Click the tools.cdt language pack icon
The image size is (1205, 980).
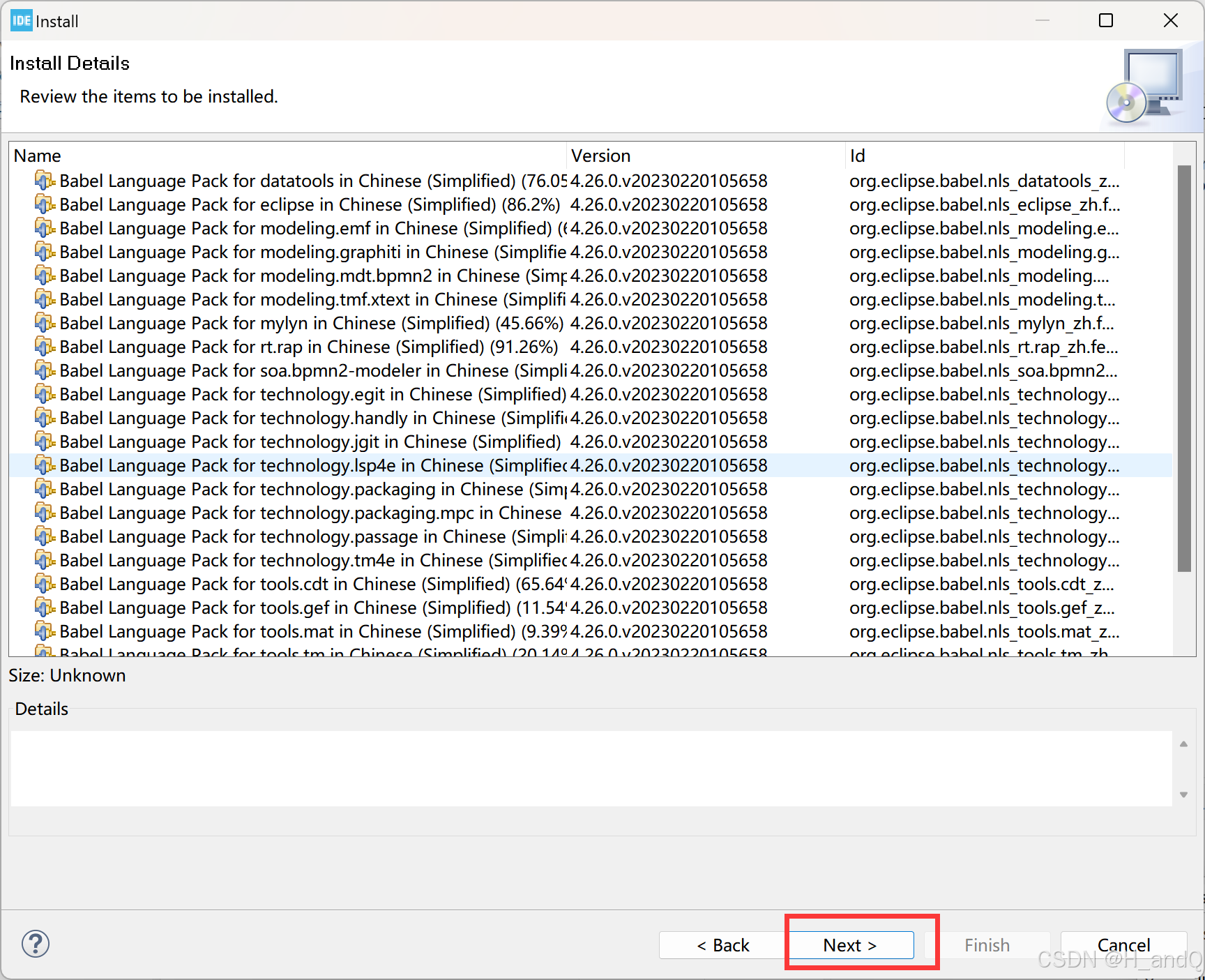pyautogui.click(x=45, y=584)
